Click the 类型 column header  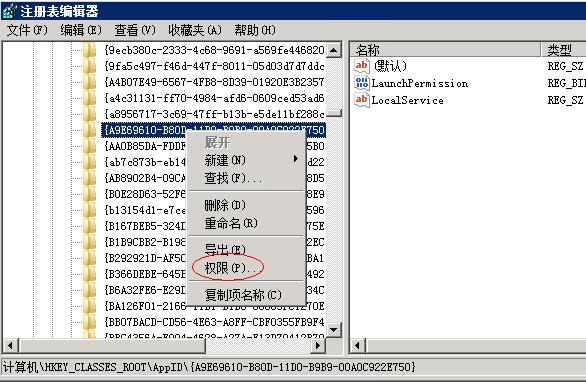coord(564,50)
